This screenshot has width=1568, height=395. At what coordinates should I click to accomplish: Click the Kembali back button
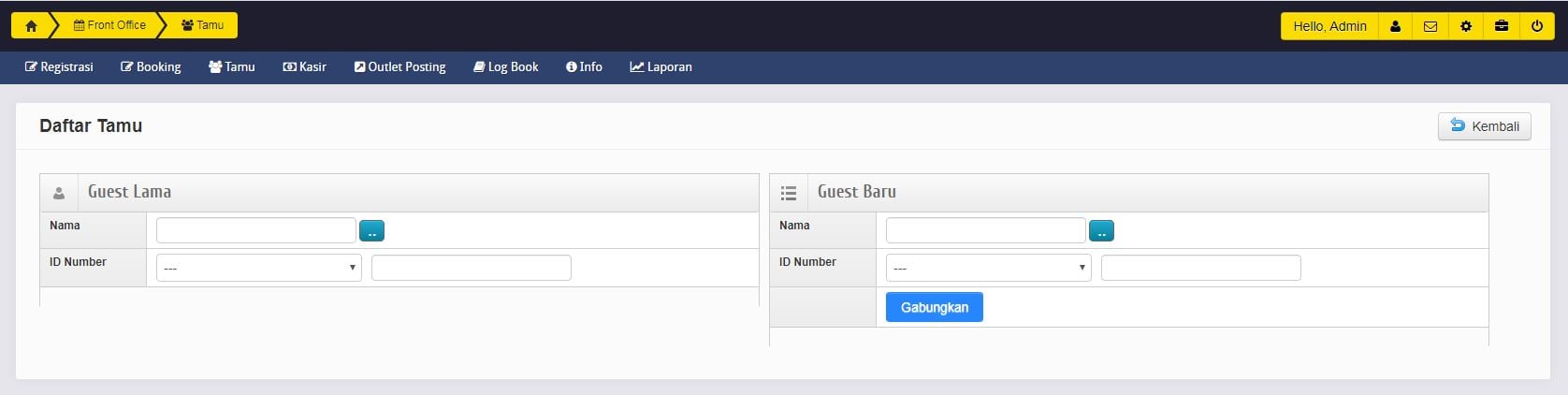1484,126
